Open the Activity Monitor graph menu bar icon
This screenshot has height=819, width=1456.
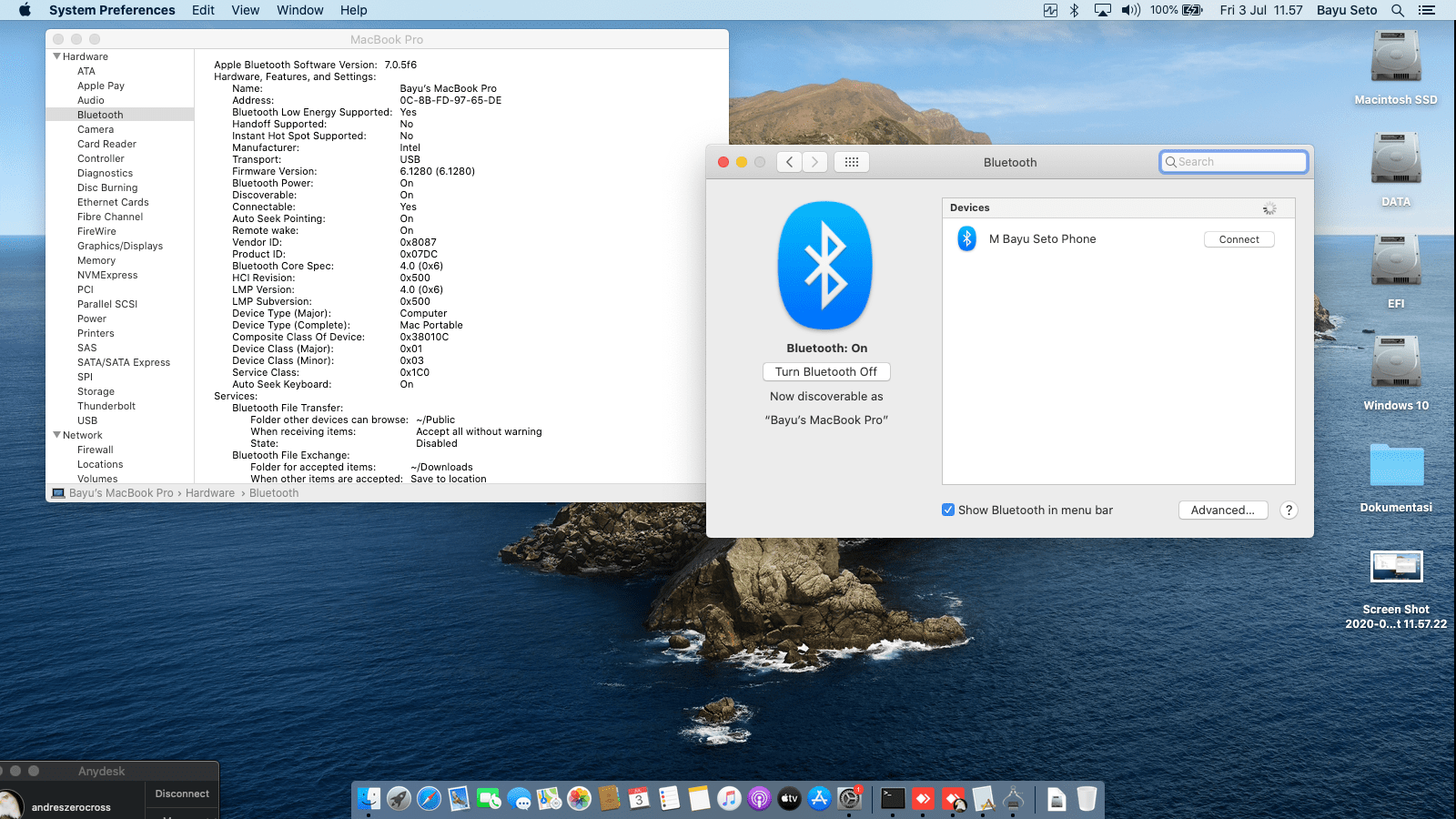pos(1050,10)
